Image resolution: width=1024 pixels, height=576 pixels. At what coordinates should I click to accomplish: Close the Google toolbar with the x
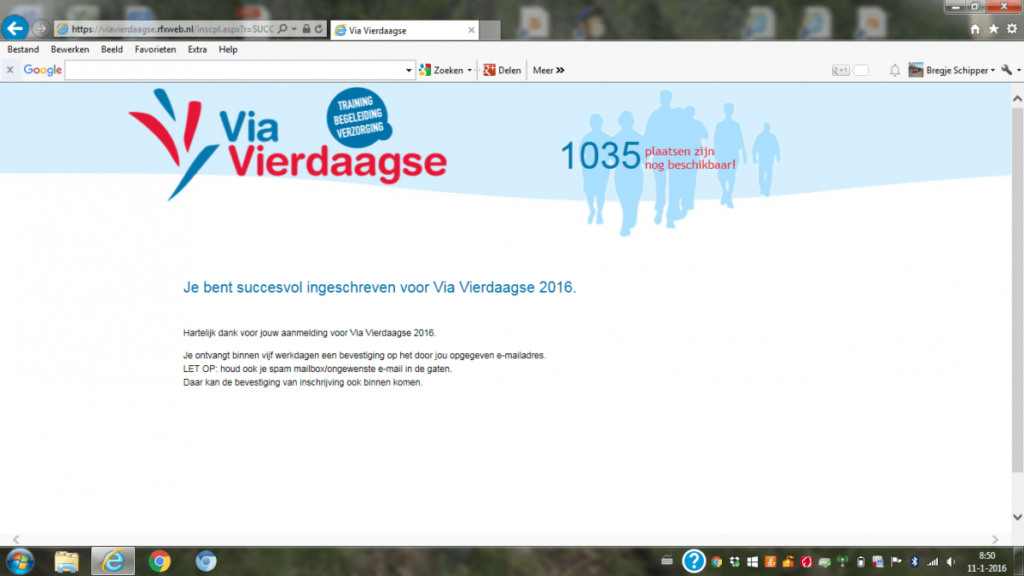pos(10,70)
